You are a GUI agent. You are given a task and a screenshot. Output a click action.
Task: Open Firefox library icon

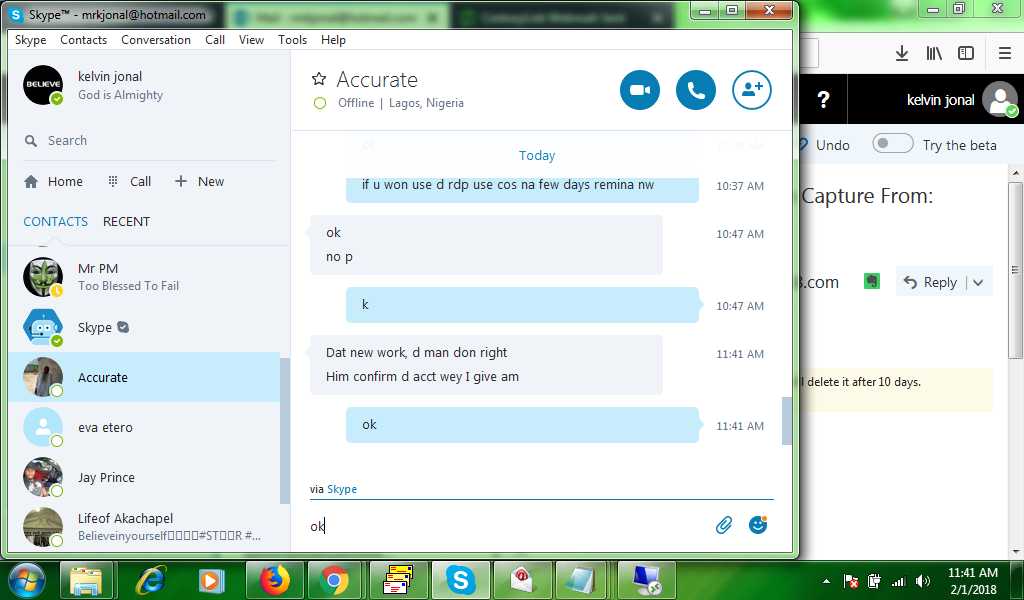pos(934,53)
